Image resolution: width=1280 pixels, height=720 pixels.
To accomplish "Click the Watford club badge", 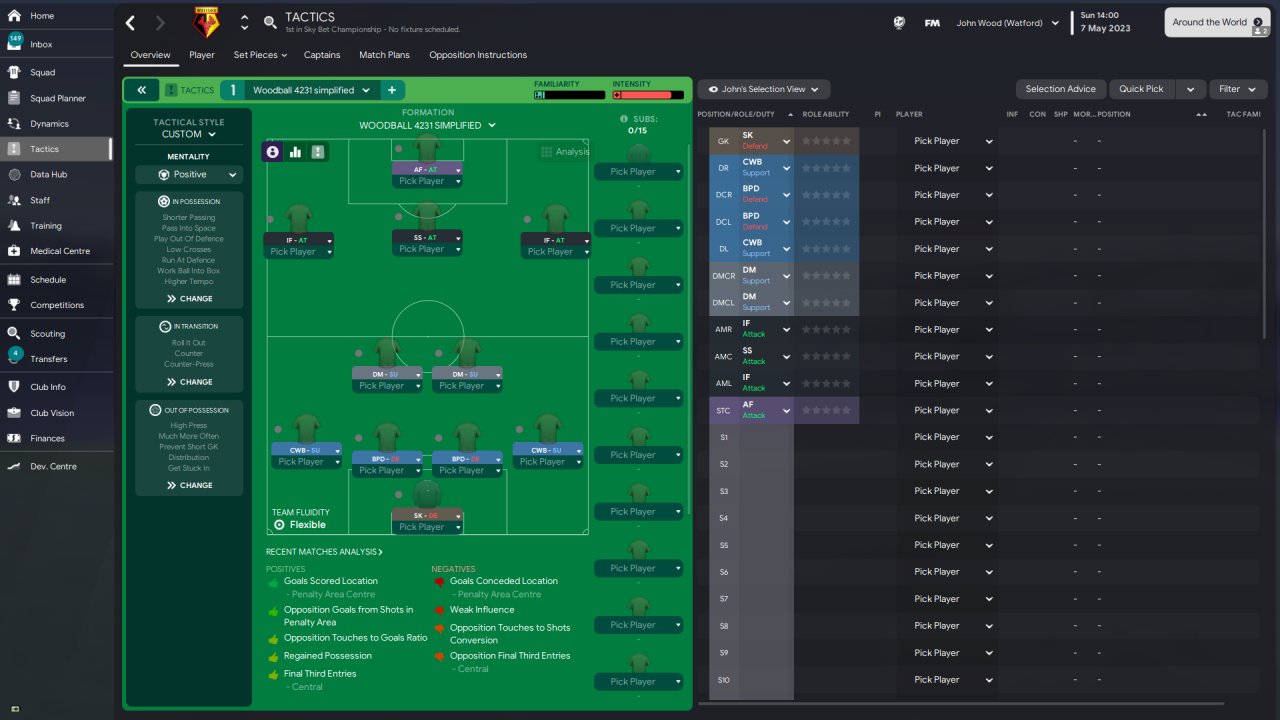I will [206, 22].
